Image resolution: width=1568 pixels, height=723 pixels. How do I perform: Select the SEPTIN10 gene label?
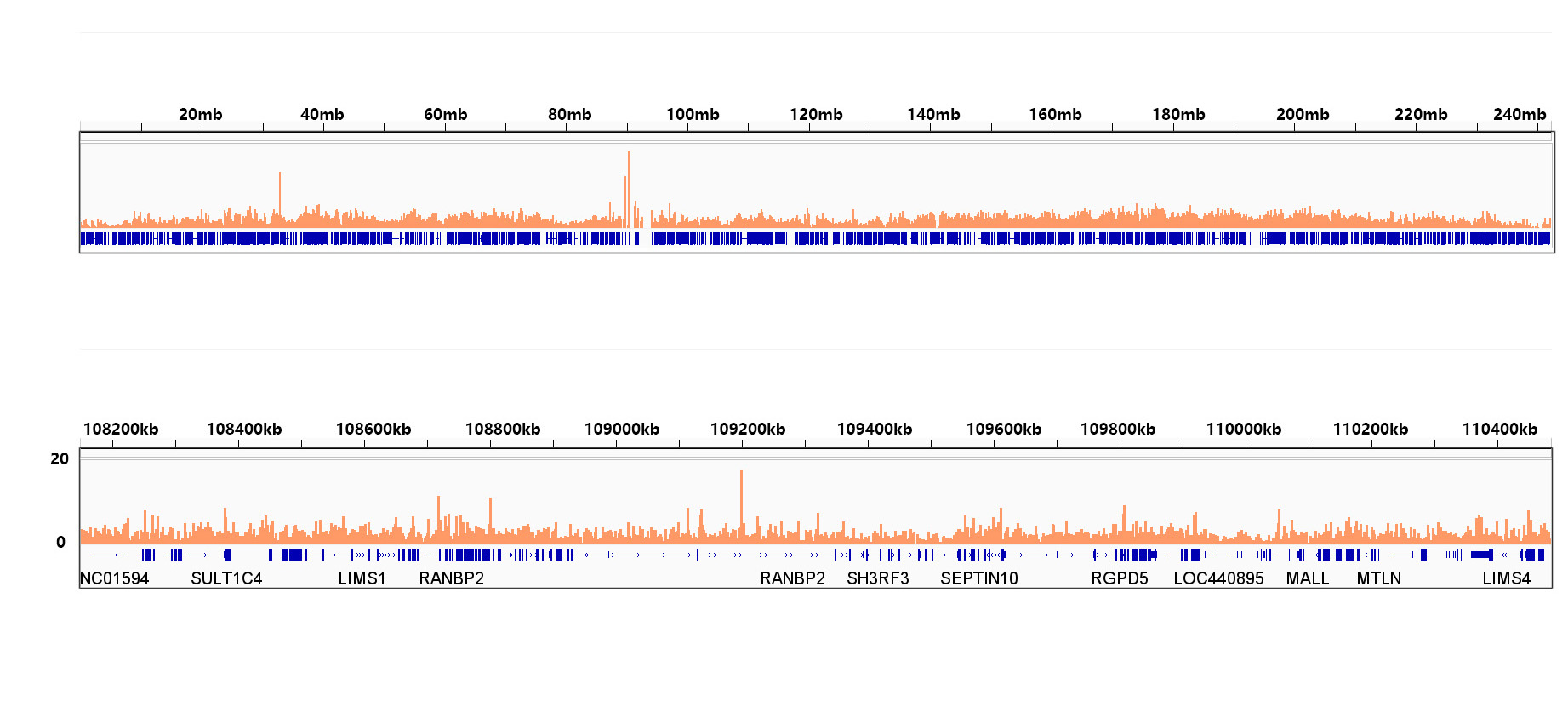click(x=978, y=578)
